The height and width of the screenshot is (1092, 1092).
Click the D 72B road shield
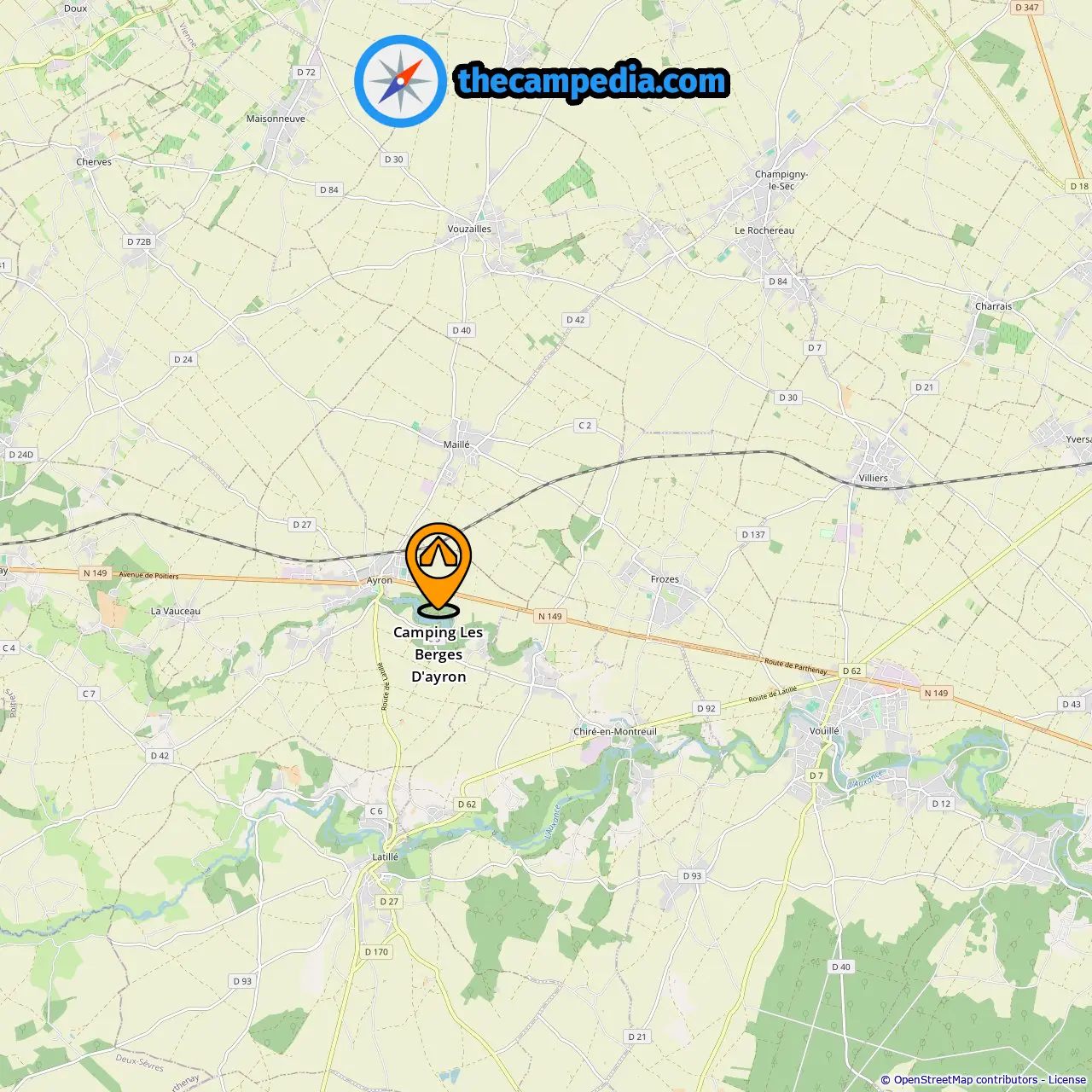tap(139, 242)
